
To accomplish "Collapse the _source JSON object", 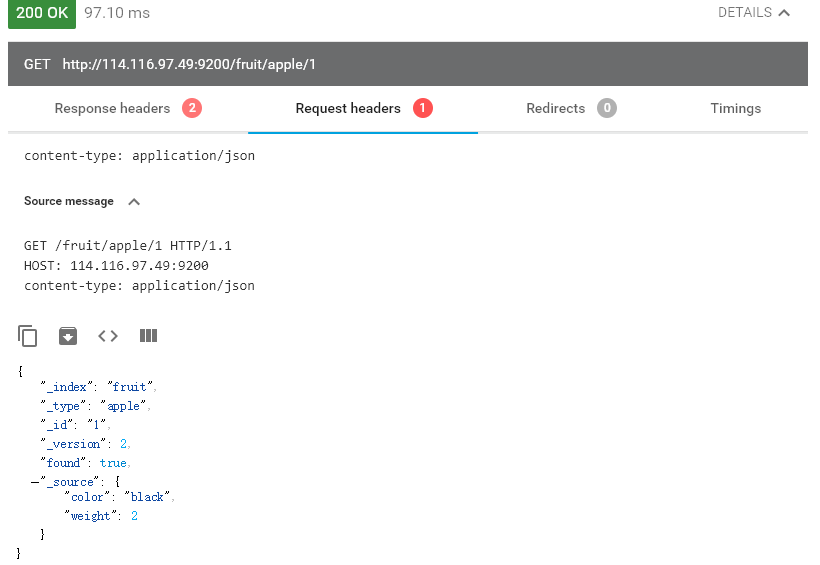I will [x=35, y=482].
